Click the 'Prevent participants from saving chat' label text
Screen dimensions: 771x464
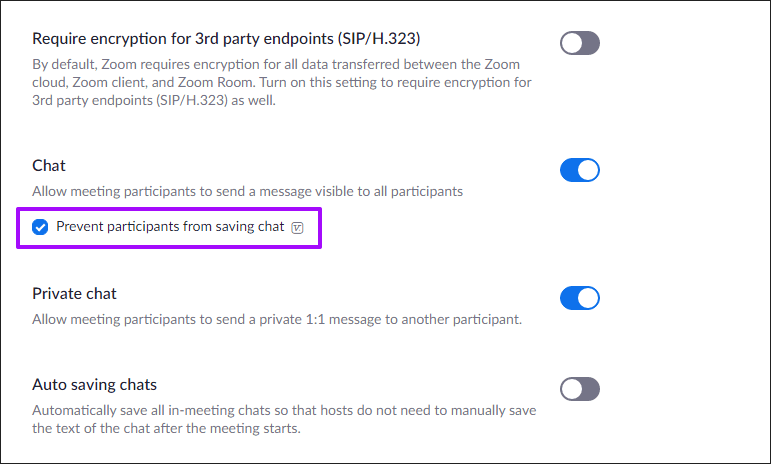[x=170, y=227]
